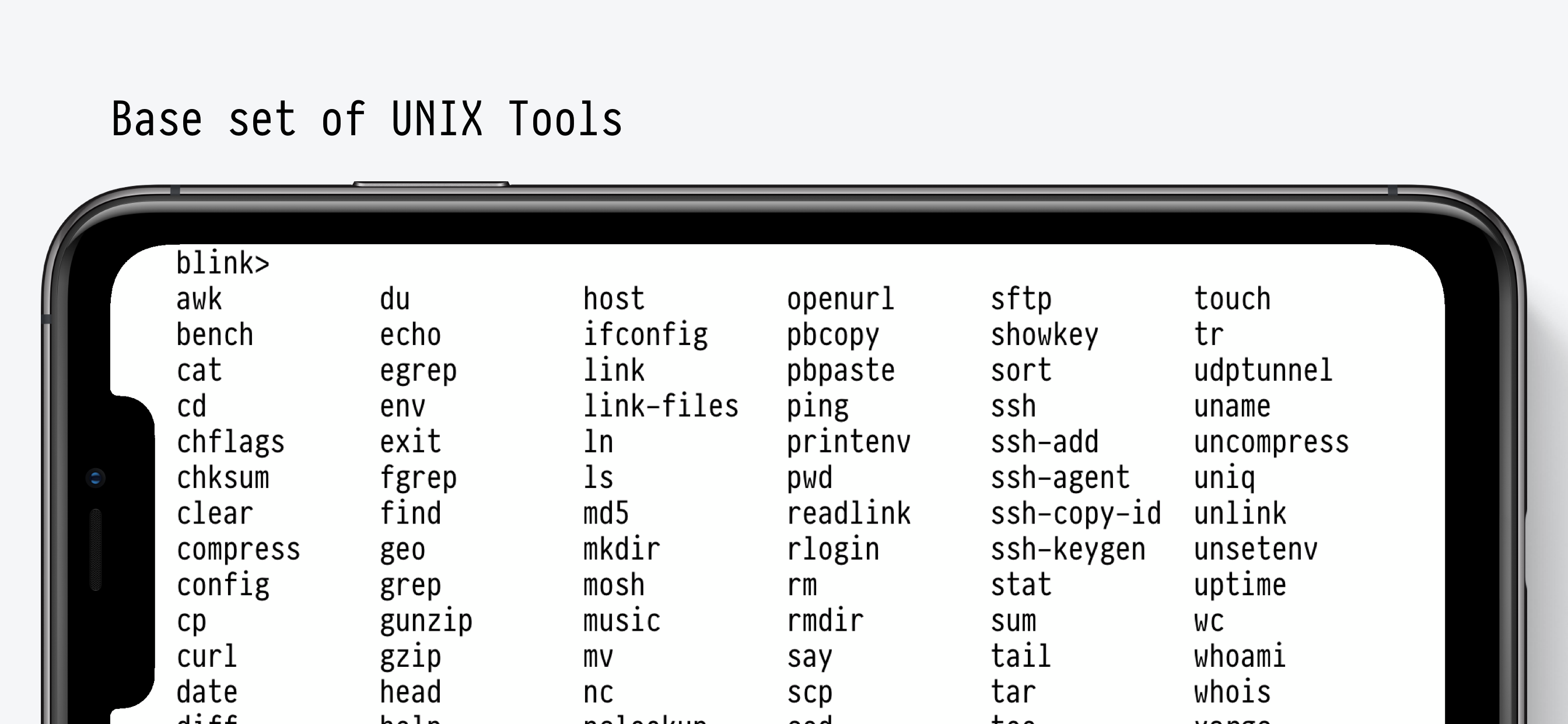Select the whois command
1568x724 pixels.
[1231, 692]
